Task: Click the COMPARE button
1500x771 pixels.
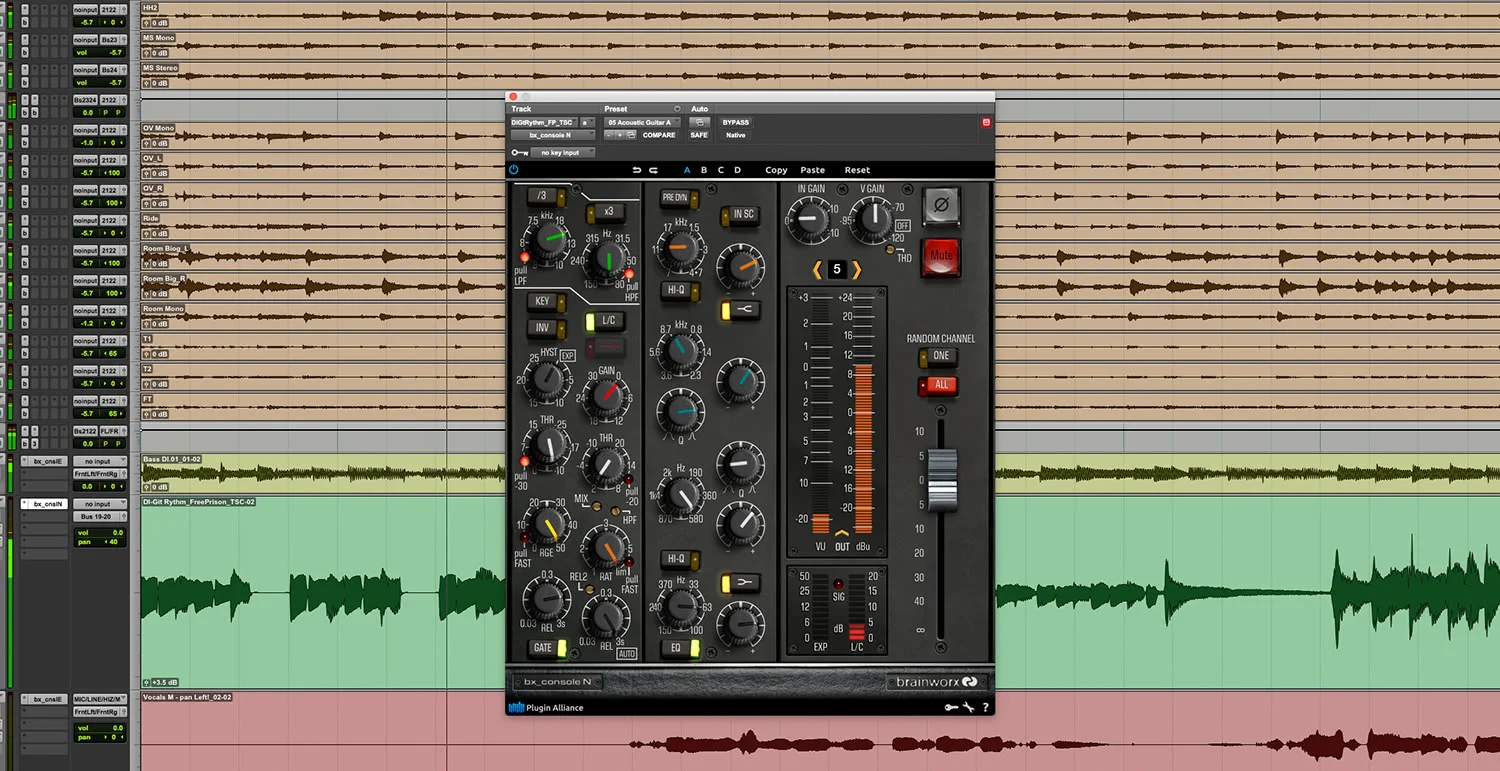Action: (x=659, y=135)
